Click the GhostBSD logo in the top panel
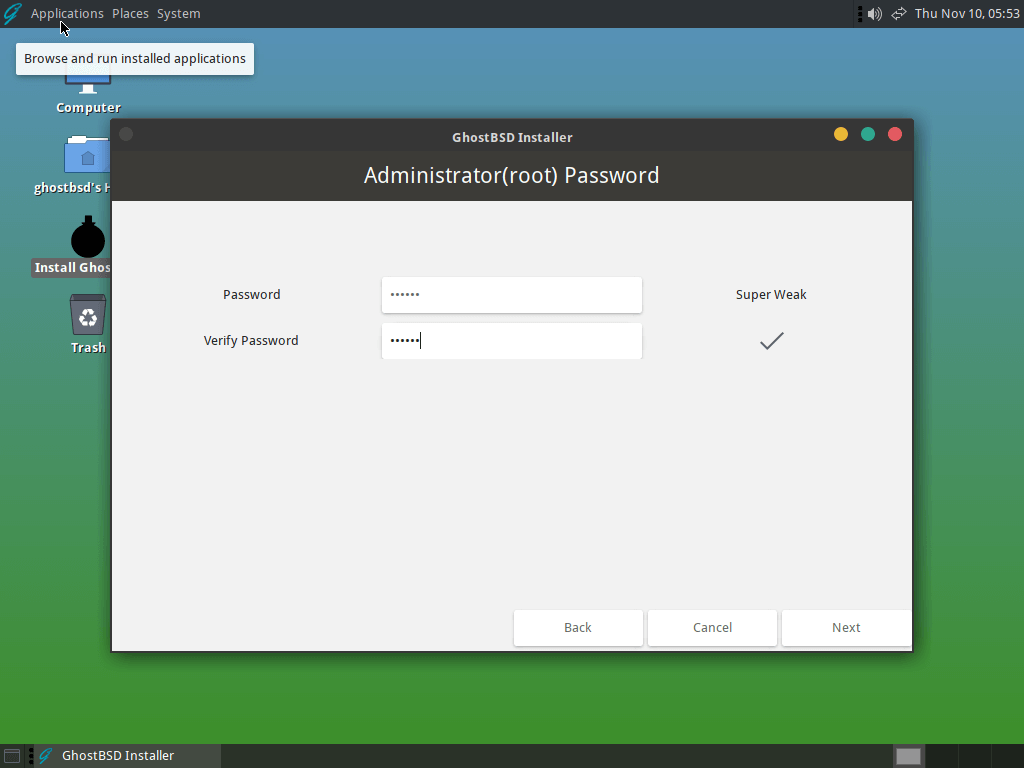Viewport: 1024px width, 768px height. click(13, 13)
